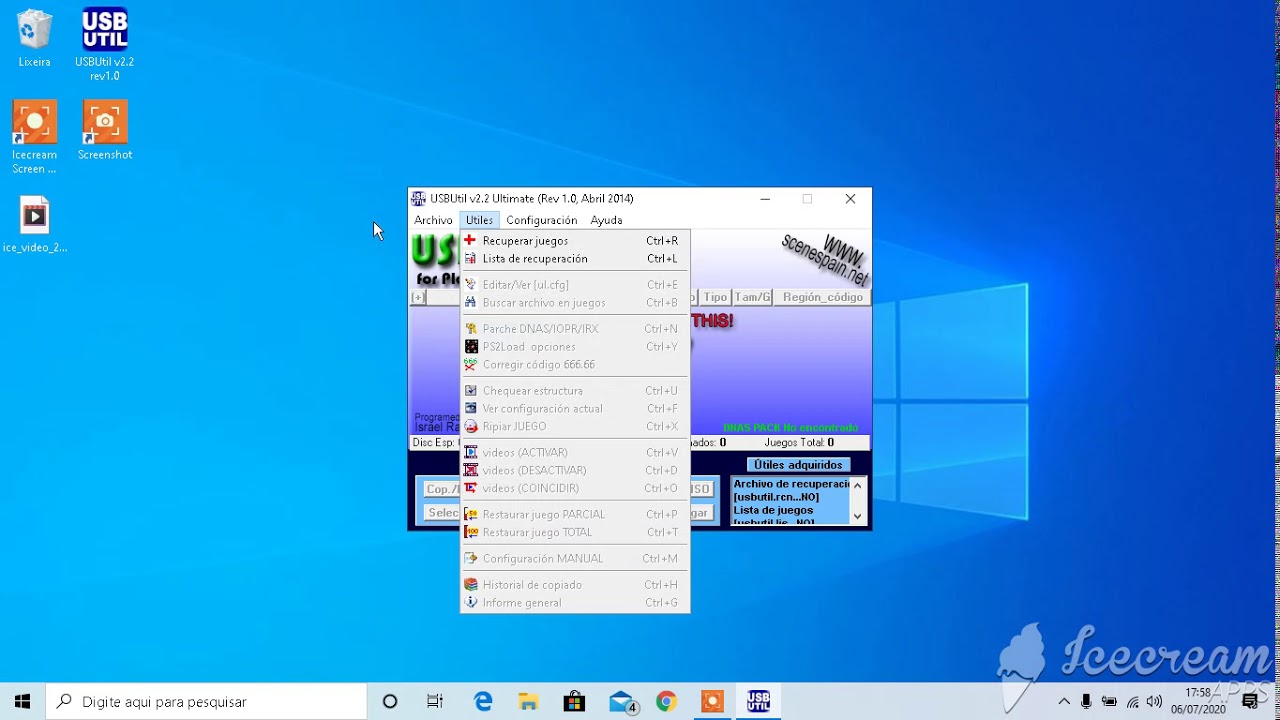
Task: Open USBUtil v2.2 desktop shortcut icon
Action: 104,30
